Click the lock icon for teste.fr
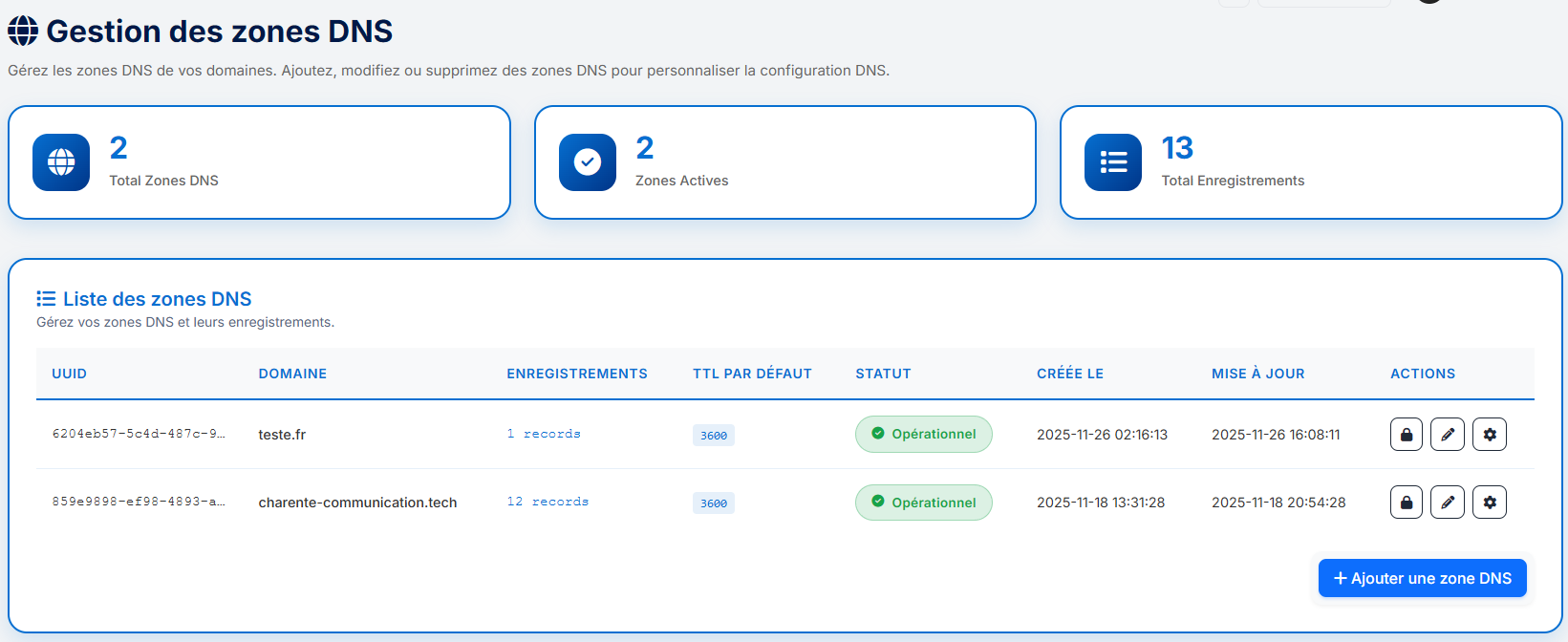Viewport: 1568px width, 642px height. click(x=1406, y=435)
